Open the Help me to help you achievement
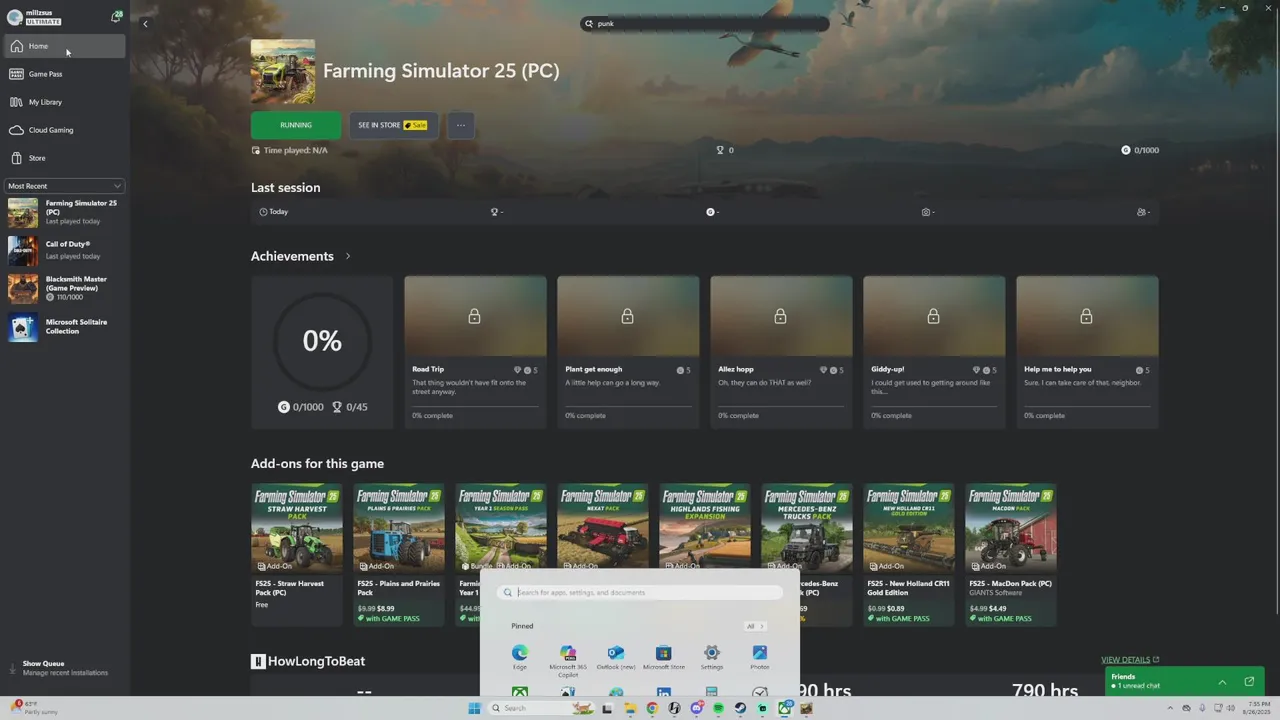Image resolution: width=1280 pixels, height=720 pixels. click(1087, 352)
